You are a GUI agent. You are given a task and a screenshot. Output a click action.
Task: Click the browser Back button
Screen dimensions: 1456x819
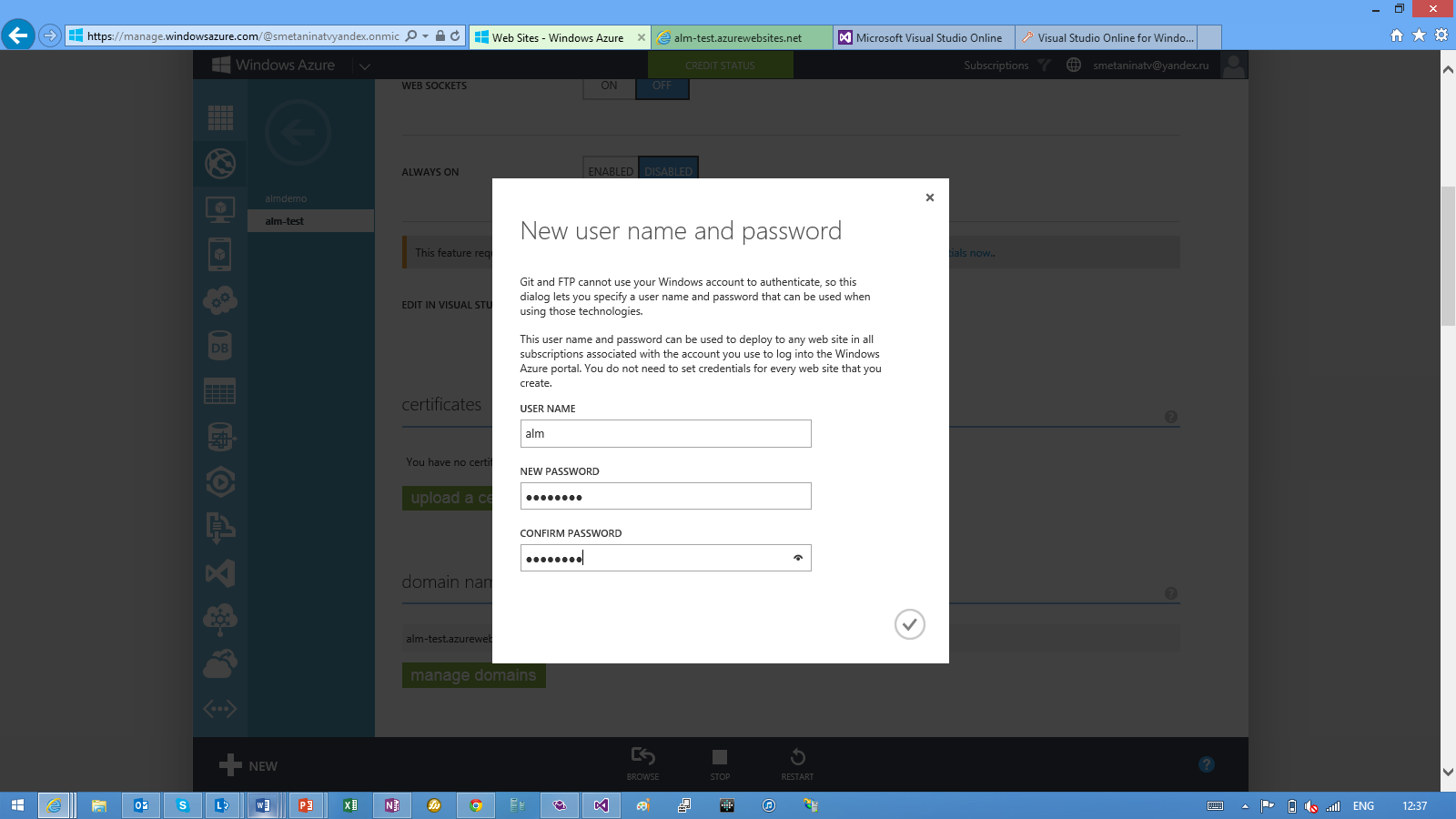pos(18,35)
